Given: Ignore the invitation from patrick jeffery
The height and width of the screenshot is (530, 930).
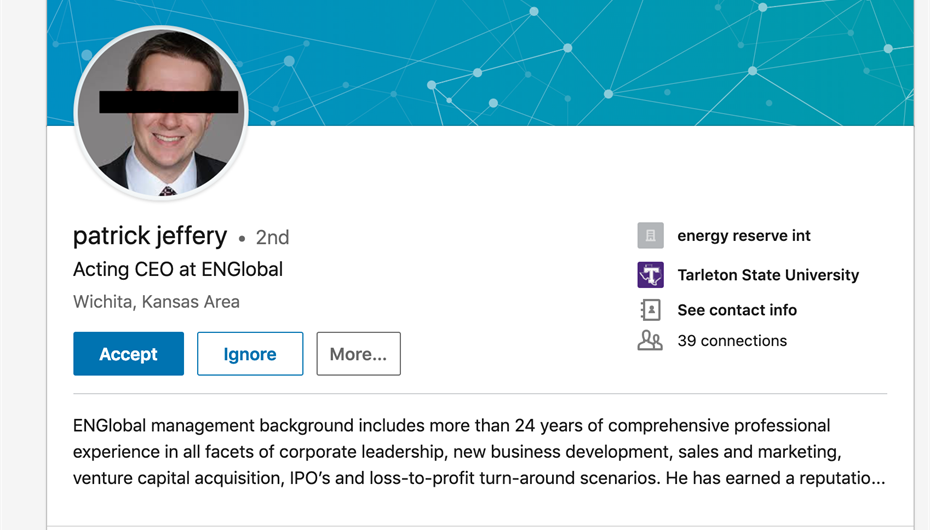Looking at the screenshot, I should [x=250, y=354].
